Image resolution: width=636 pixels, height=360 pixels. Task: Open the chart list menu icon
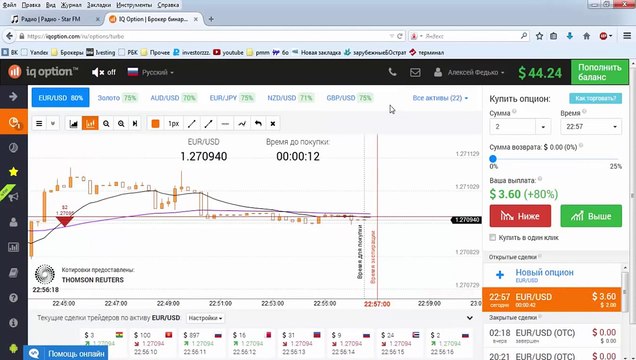(39, 123)
